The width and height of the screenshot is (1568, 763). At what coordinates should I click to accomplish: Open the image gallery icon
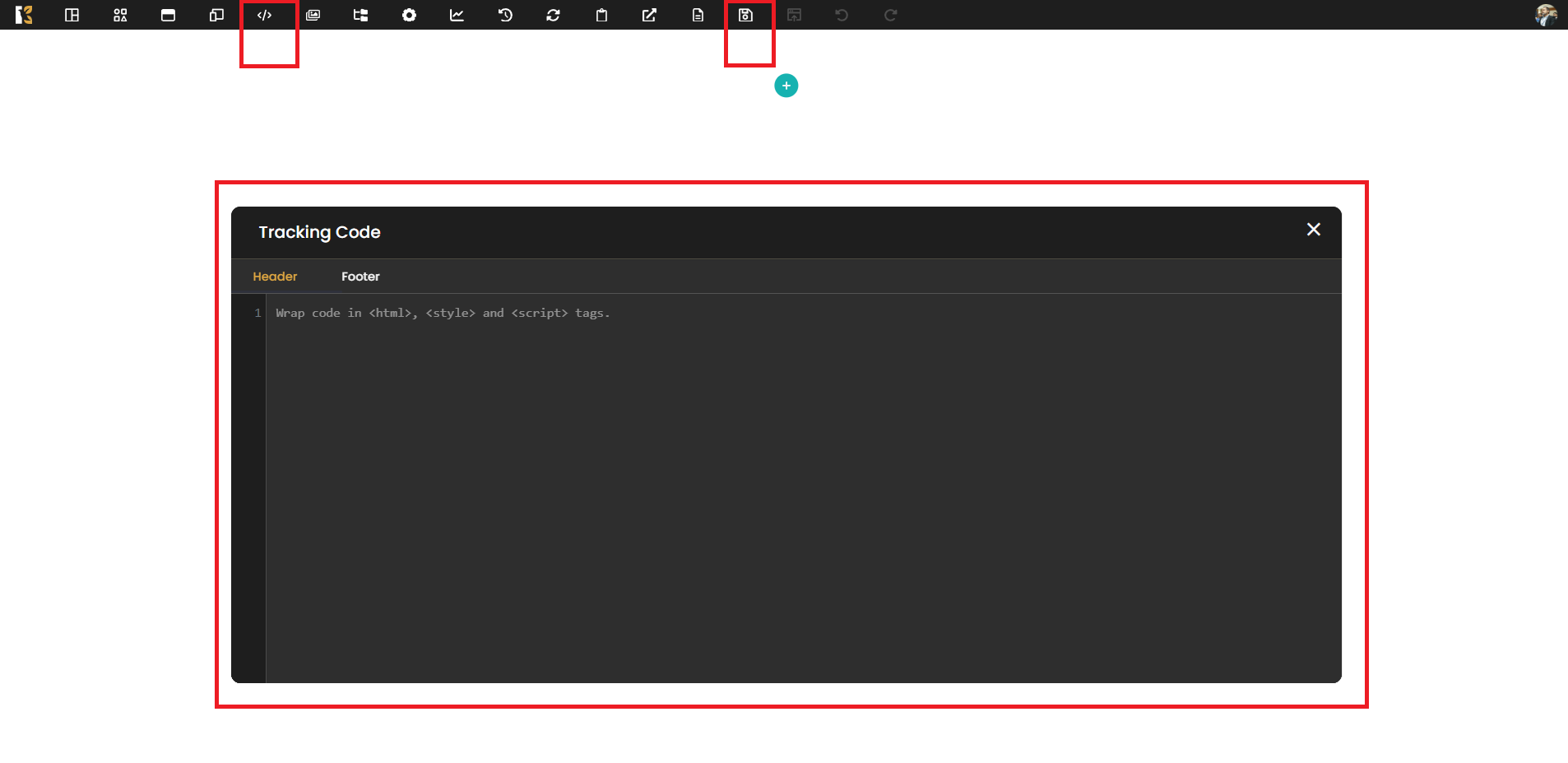313,15
